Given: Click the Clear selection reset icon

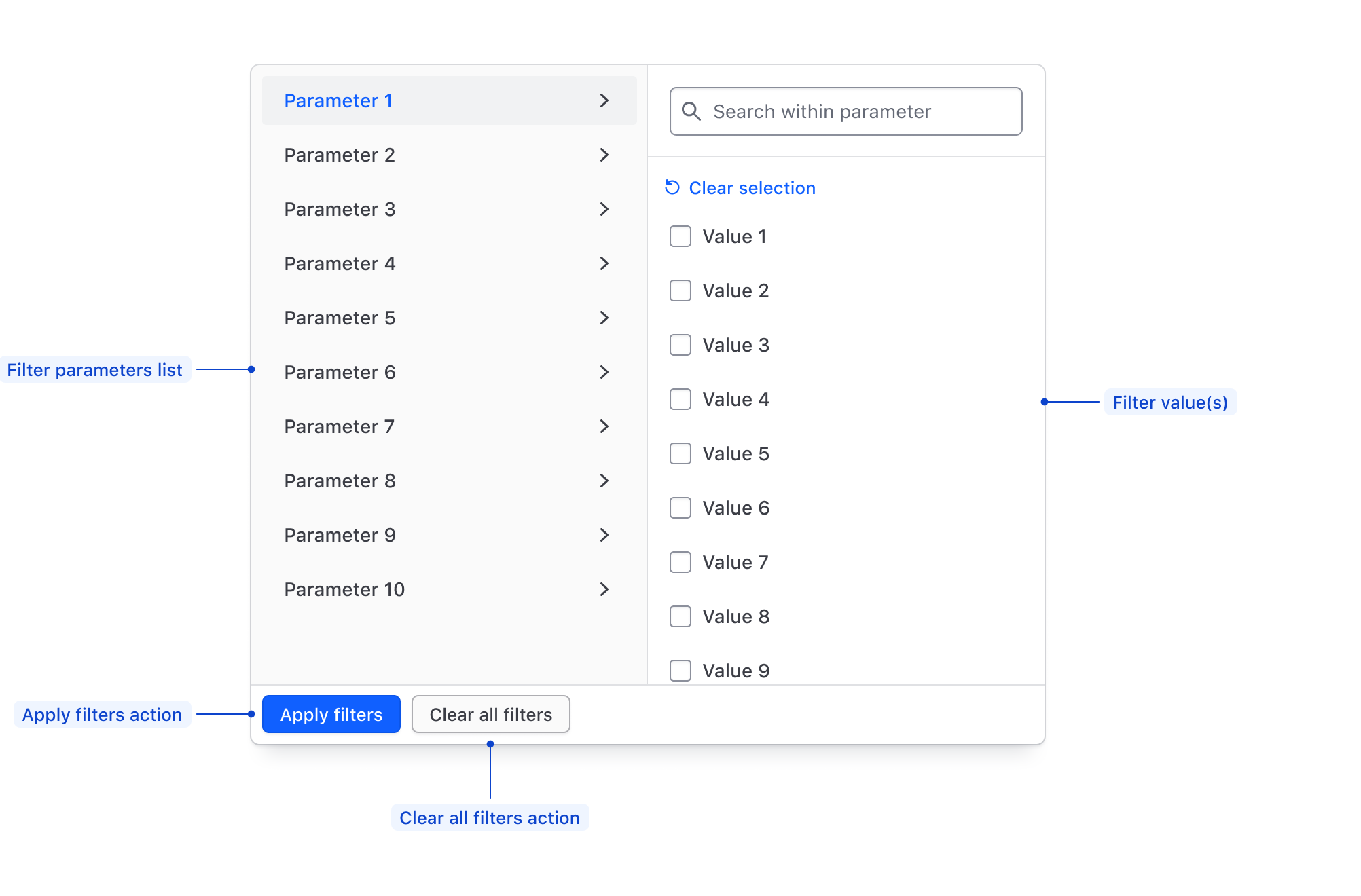Looking at the screenshot, I should pos(672,187).
